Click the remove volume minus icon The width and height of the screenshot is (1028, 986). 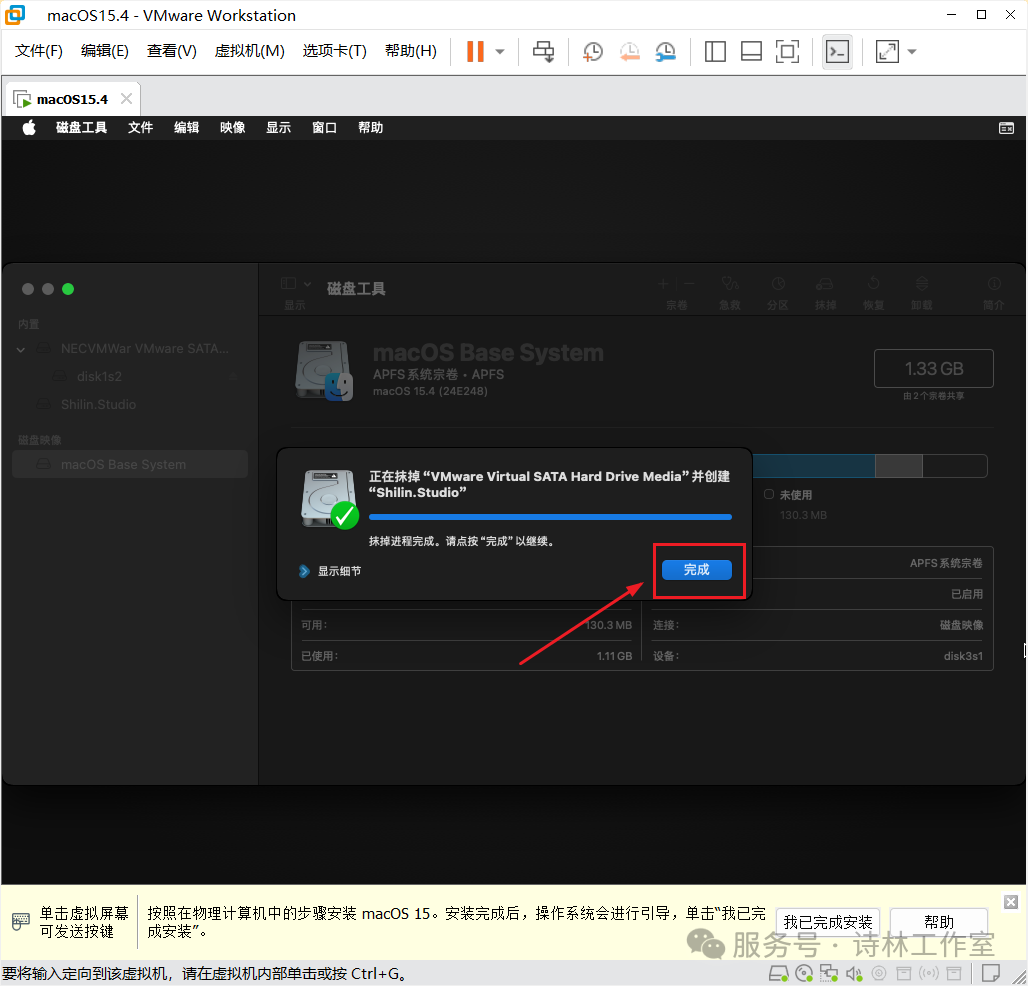(x=689, y=284)
